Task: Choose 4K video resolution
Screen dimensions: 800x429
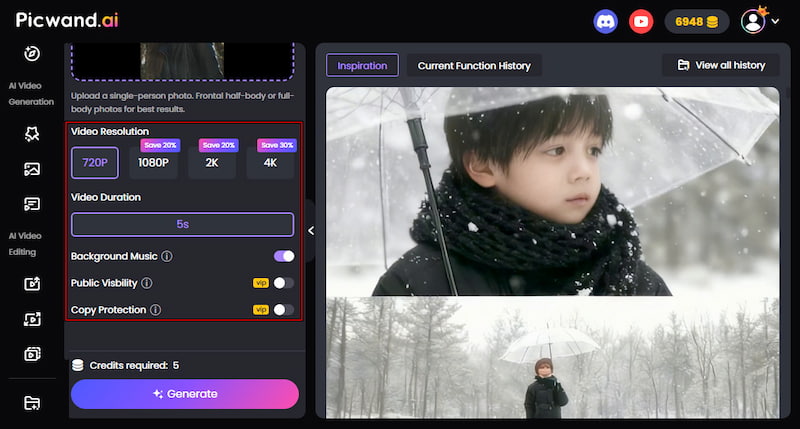Action: (270, 163)
